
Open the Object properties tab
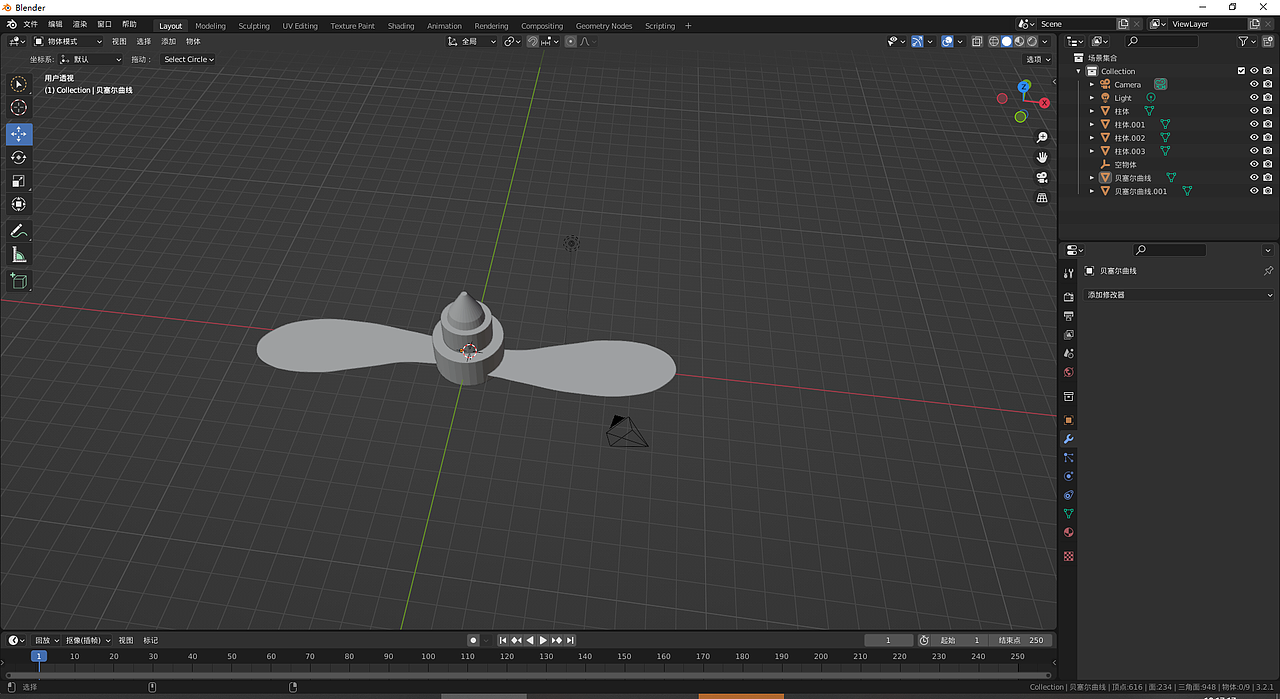[1068, 420]
